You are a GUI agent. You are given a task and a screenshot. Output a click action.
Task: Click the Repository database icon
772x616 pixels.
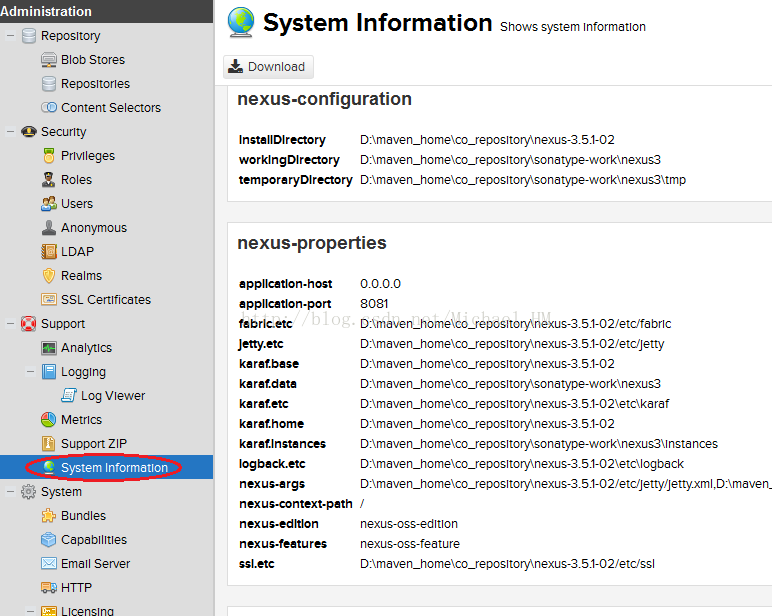(x=29, y=36)
